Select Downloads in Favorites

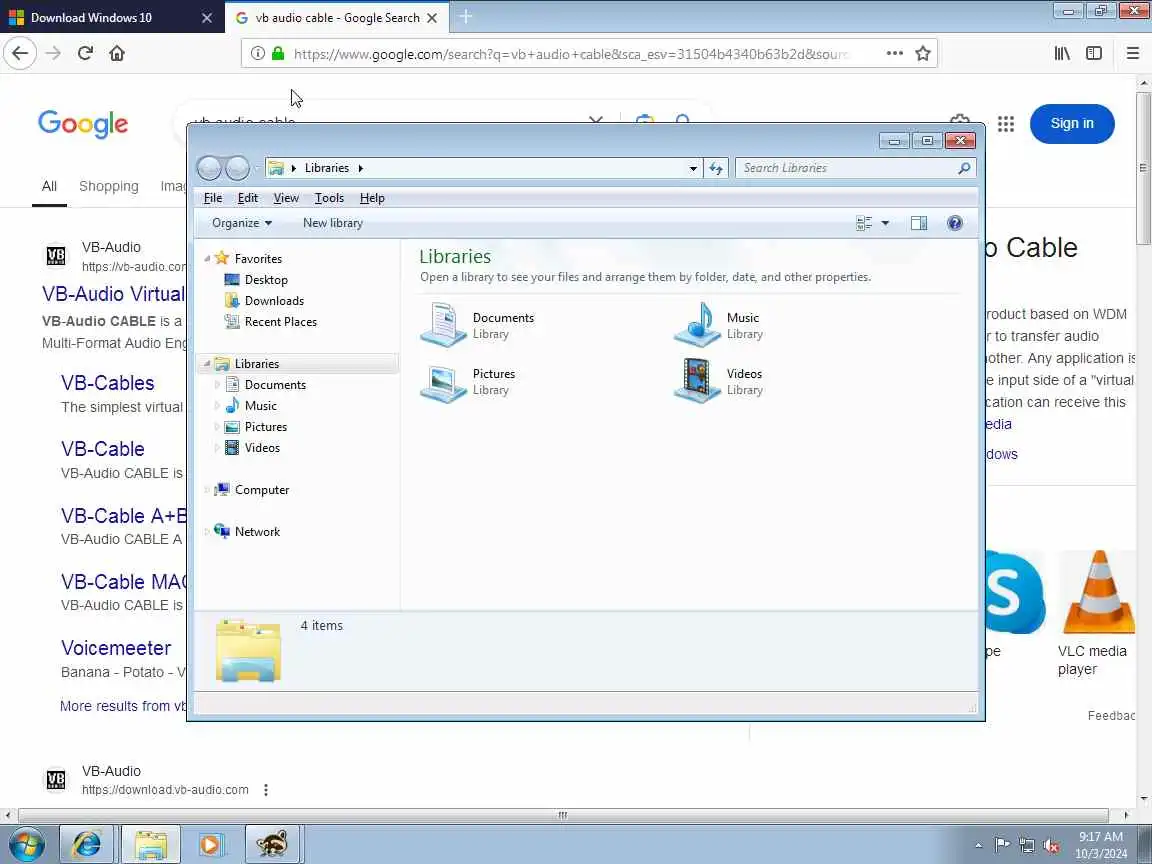point(274,300)
